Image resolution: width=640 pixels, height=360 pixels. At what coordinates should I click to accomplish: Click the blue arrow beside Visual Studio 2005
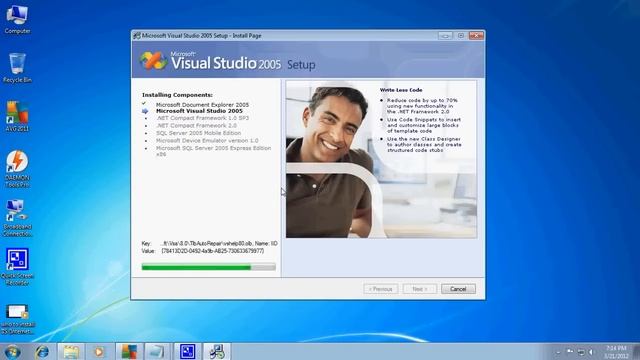(x=145, y=111)
